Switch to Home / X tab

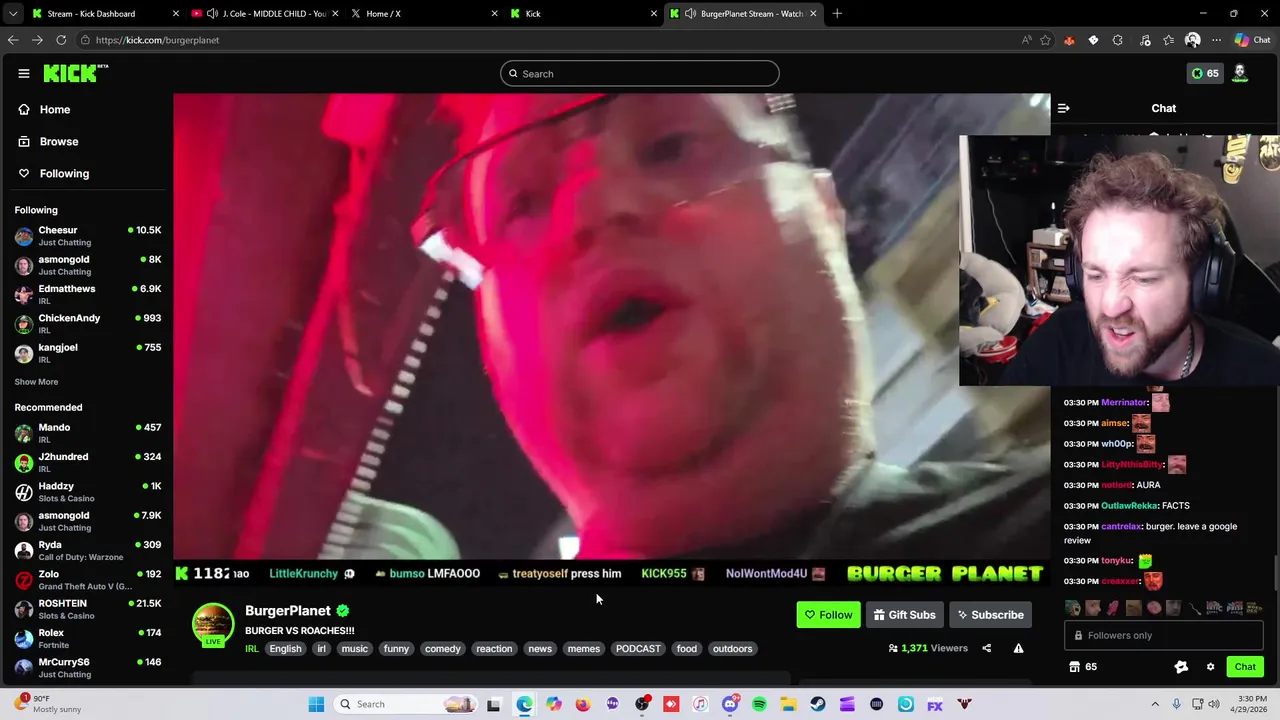click(425, 13)
